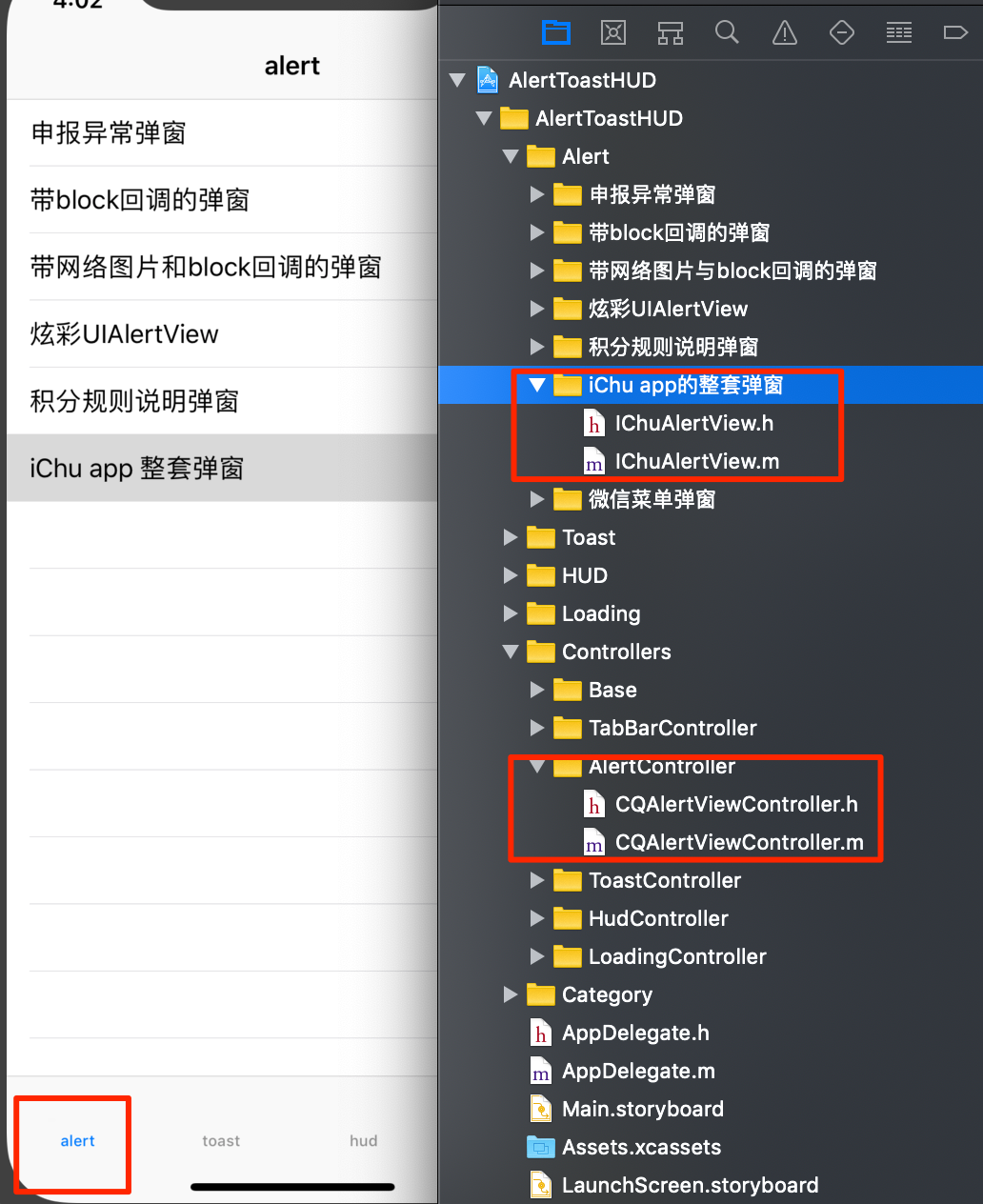The width and height of the screenshot is (983, 1204).
Task: Collapse the AlertToastHUD project root
Action: [x=457, y=80]
